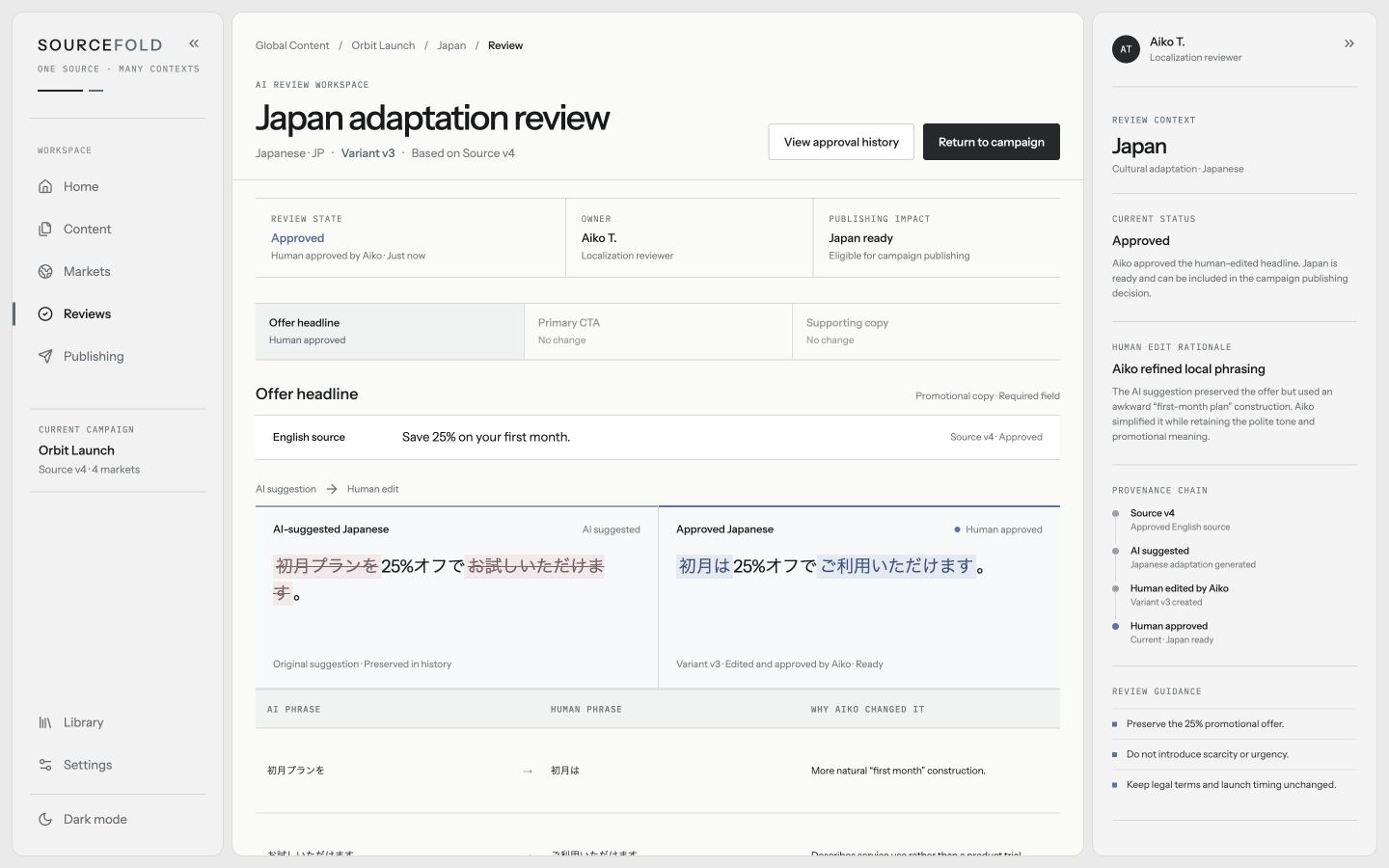
Task: Click the Markets globe icon
Action: (45, 271)
